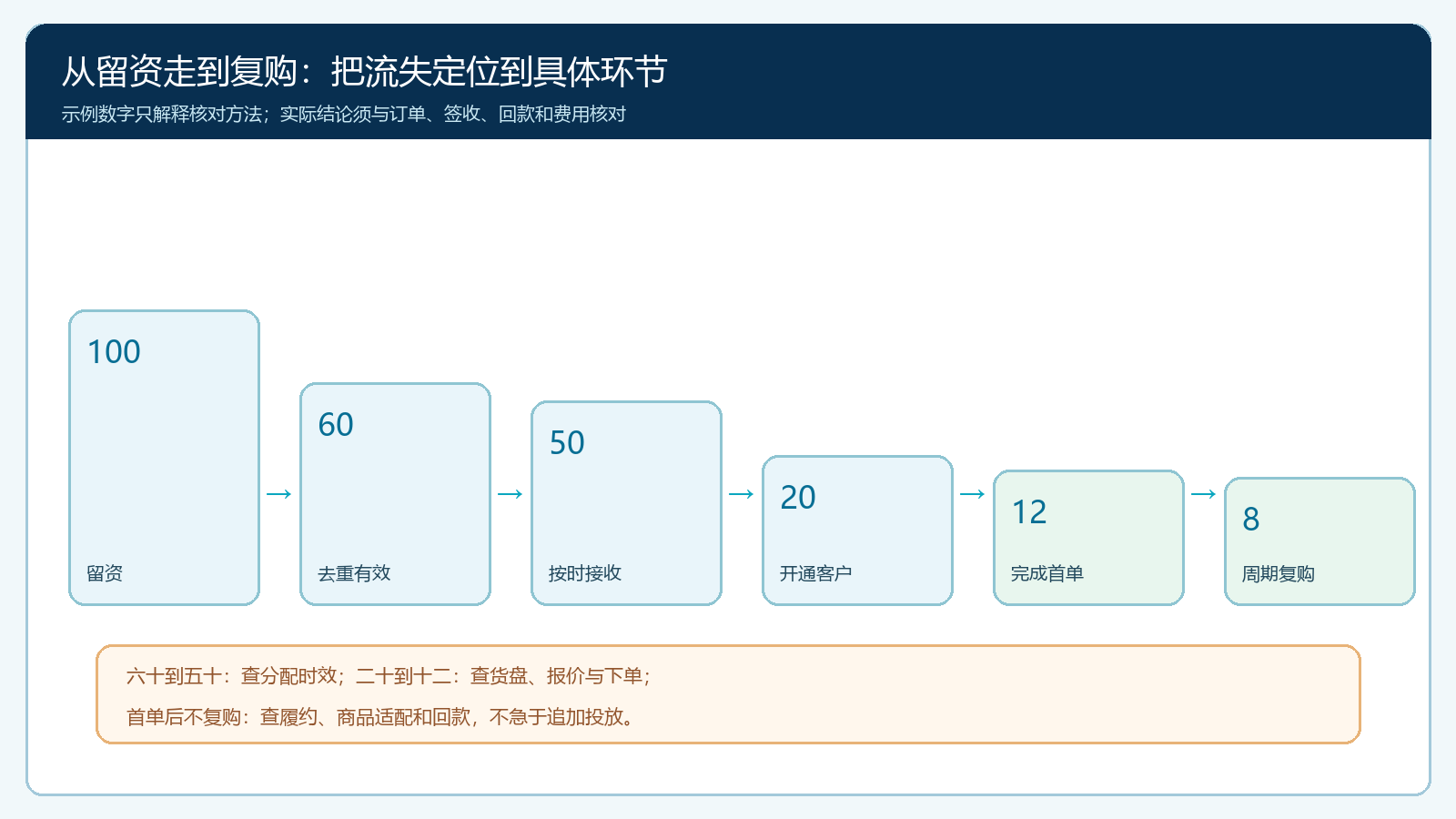Click the arrow between 留资 and 去重有效
The image size is (1456, 819).
coord(279,494)
